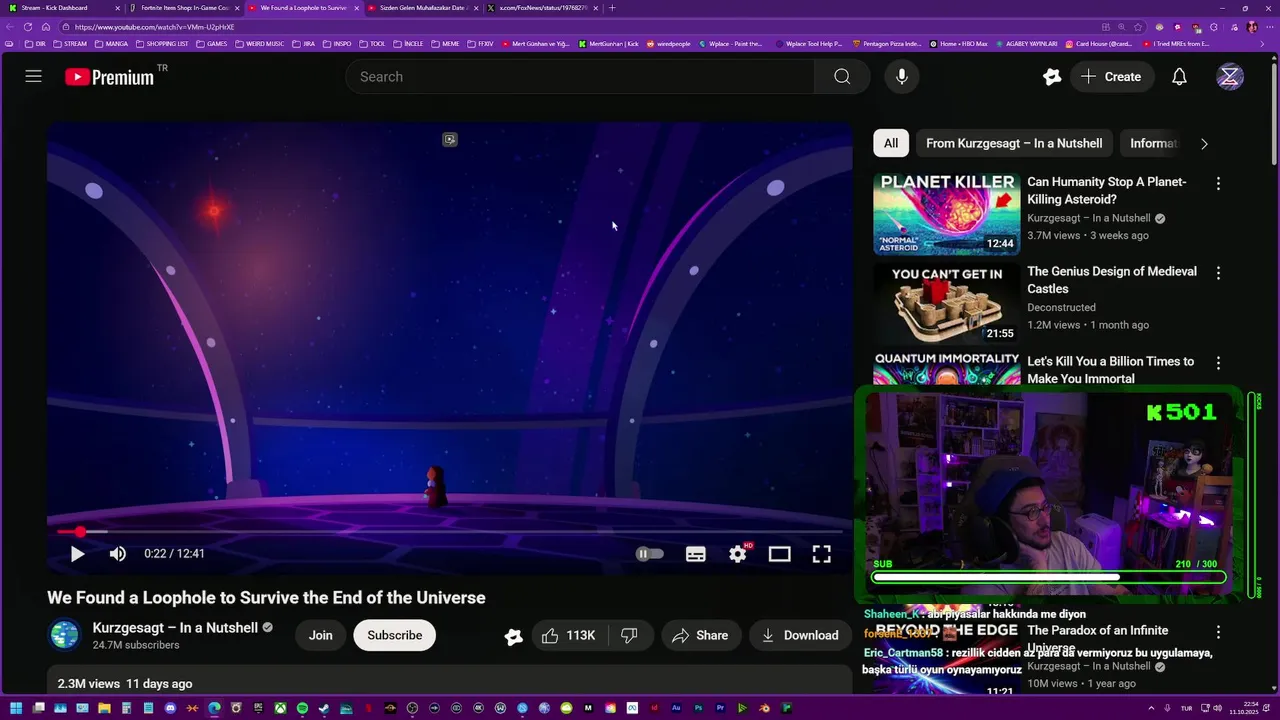Image resolution: width=1280 pixels, height=720 pixels.
Task: Open File Explorer from the taskbar
Action: 104,708
